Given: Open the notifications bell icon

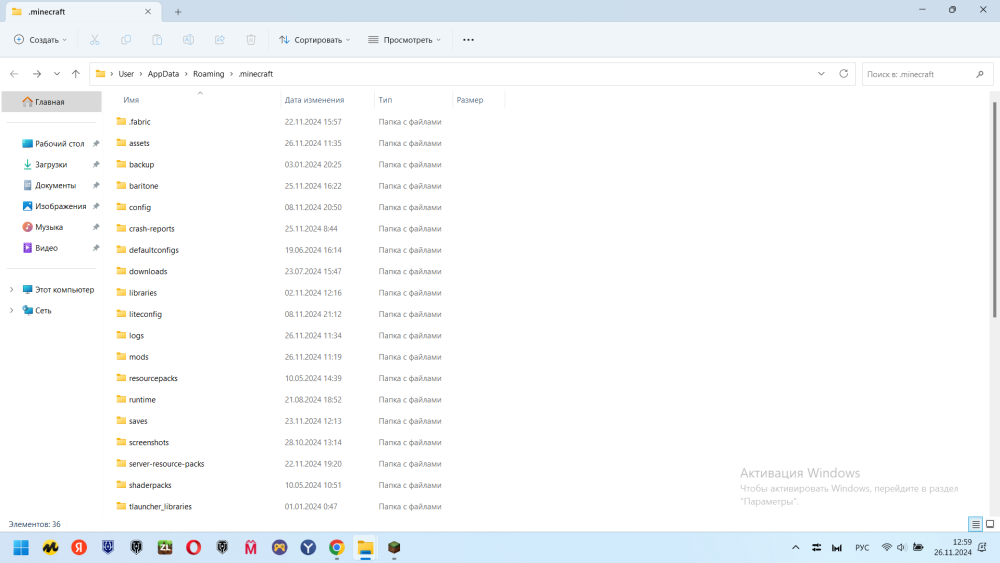Looking at the screenshot, I should click(x=982, y=547).
